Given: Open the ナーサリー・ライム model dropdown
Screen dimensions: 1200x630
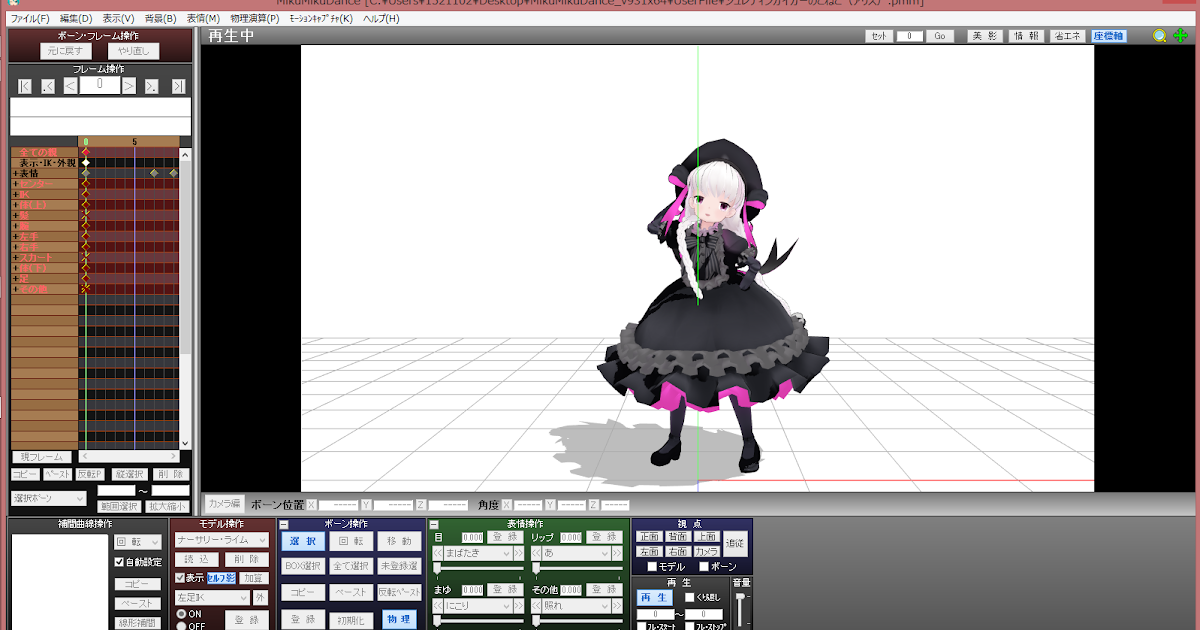Looking at the screenshot, I should pyautogui.click(x=221, y=540).
